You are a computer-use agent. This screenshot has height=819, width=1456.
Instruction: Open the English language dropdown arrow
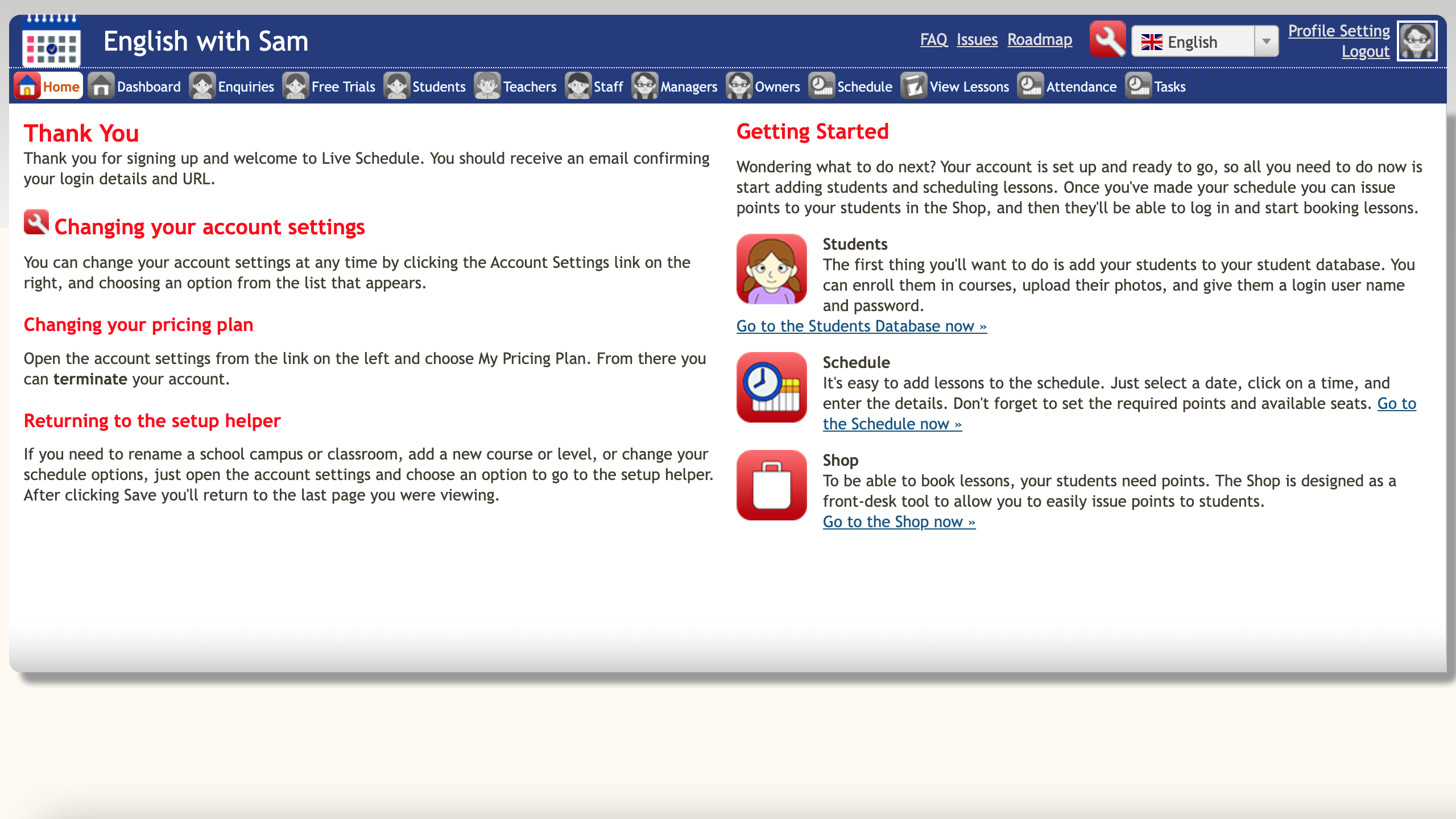1266,42
